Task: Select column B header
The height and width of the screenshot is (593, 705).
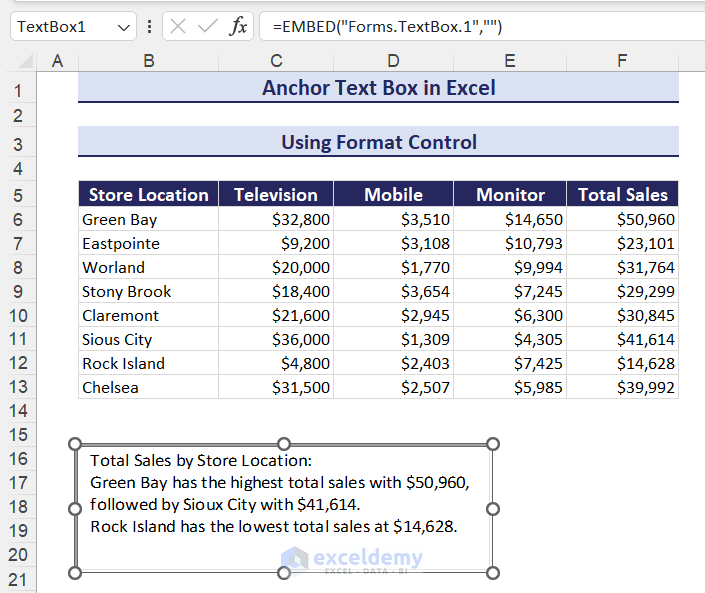Action: click(148, 61)
